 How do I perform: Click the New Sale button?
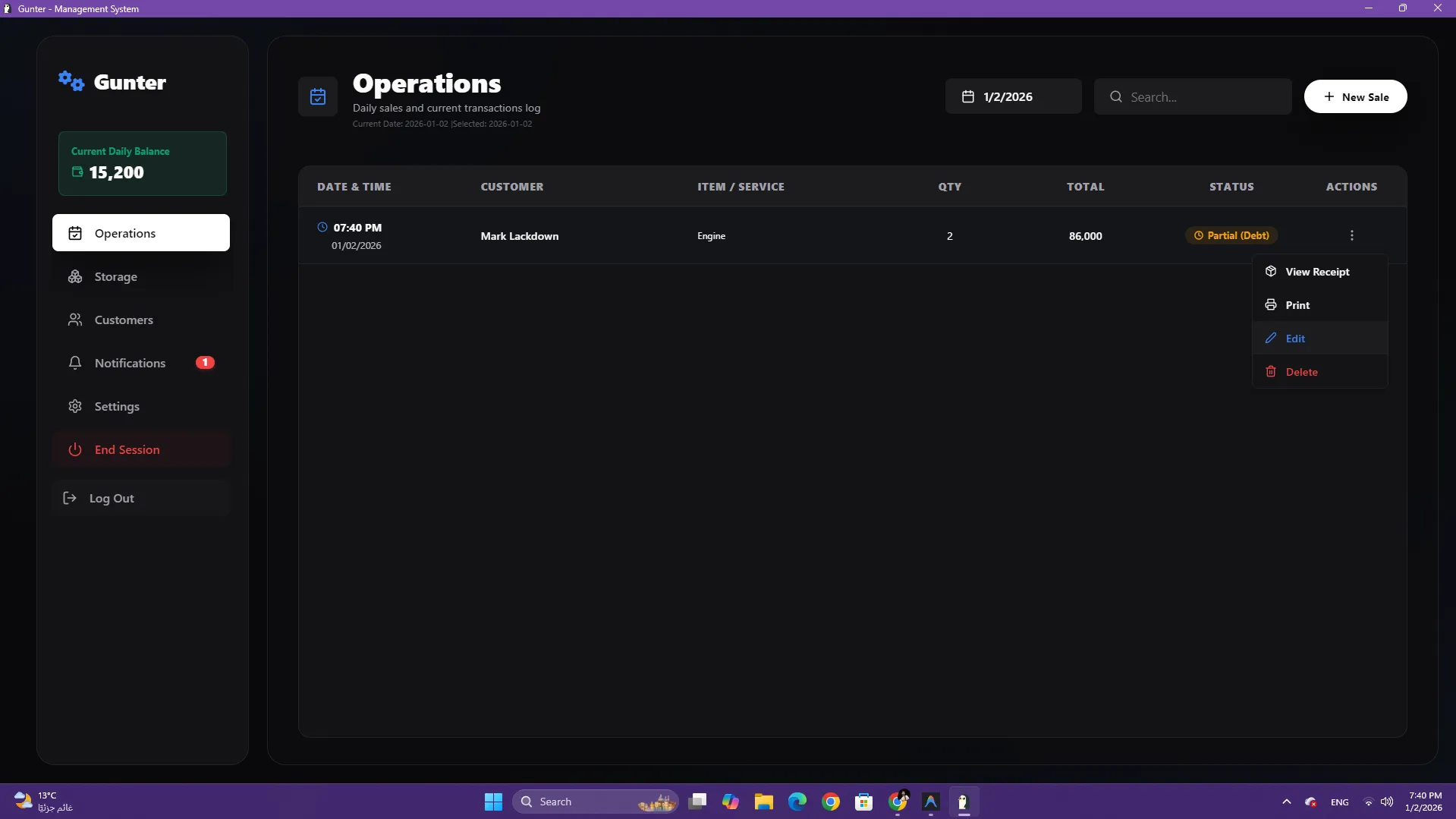pos(1355,96)
